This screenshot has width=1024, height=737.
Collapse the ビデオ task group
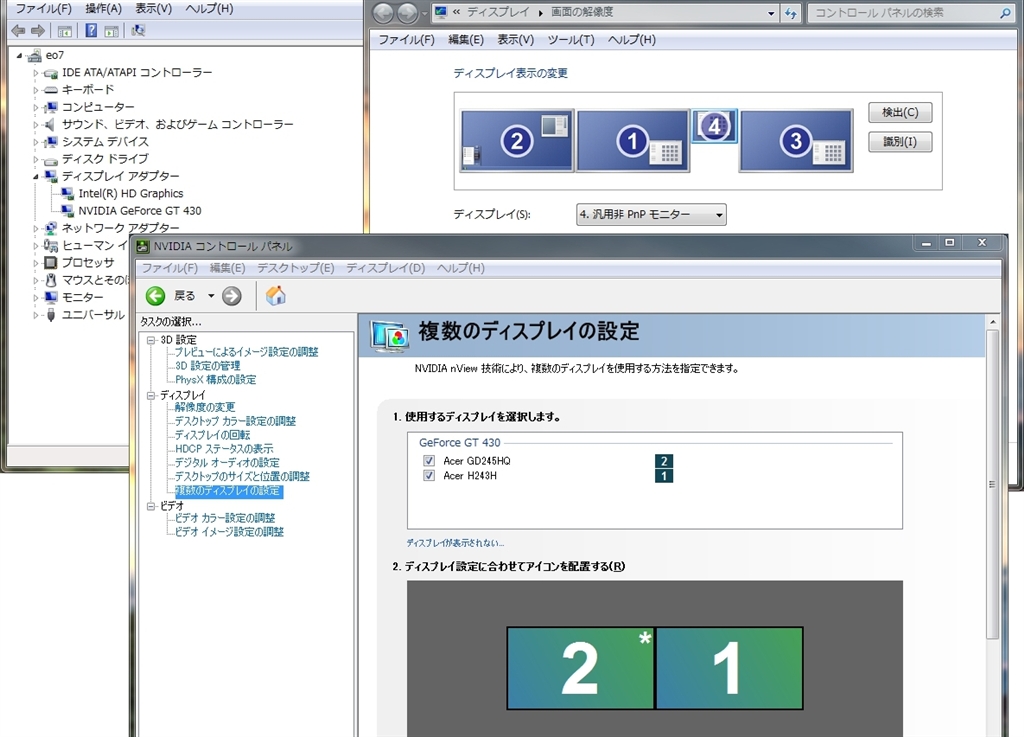click(x=151, y=506)
